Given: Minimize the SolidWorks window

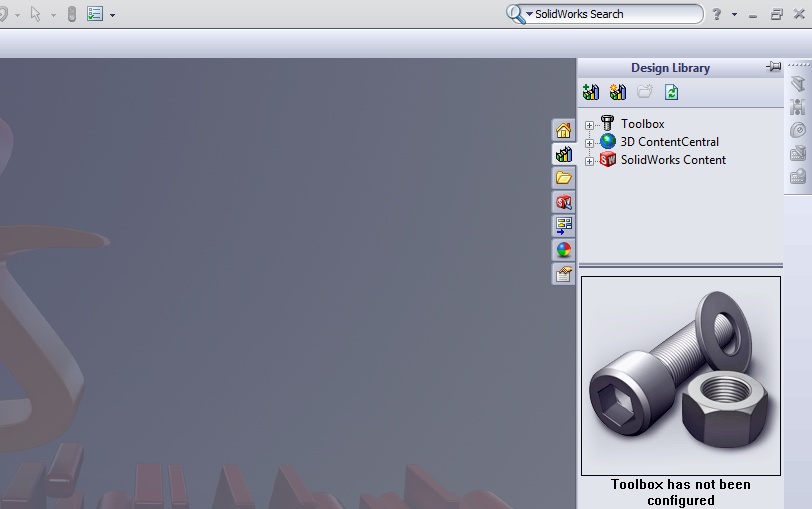Looking at the screenshot, I should (x=753, y=15).
